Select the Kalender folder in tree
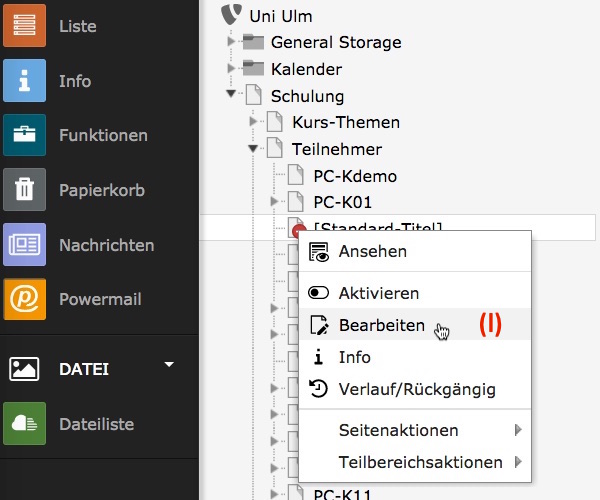 point(305,69)
